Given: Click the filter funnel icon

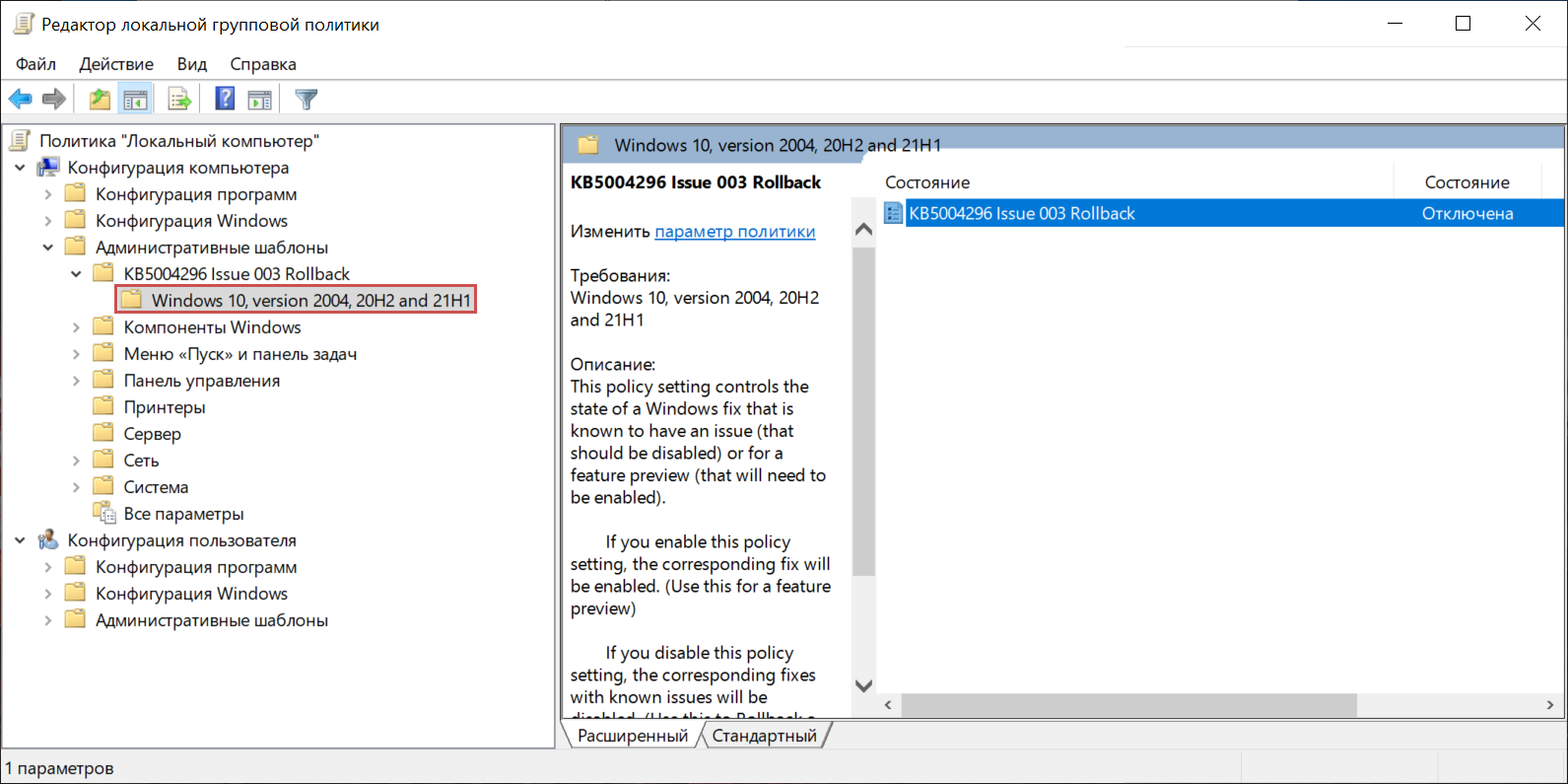Looking at the screenshot, I should [307, 99].
